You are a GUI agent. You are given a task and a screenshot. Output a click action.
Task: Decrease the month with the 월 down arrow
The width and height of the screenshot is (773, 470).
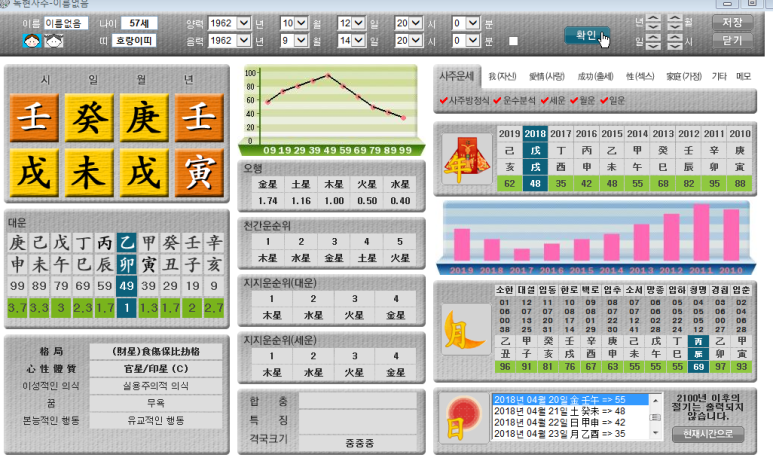pos(675,27)
